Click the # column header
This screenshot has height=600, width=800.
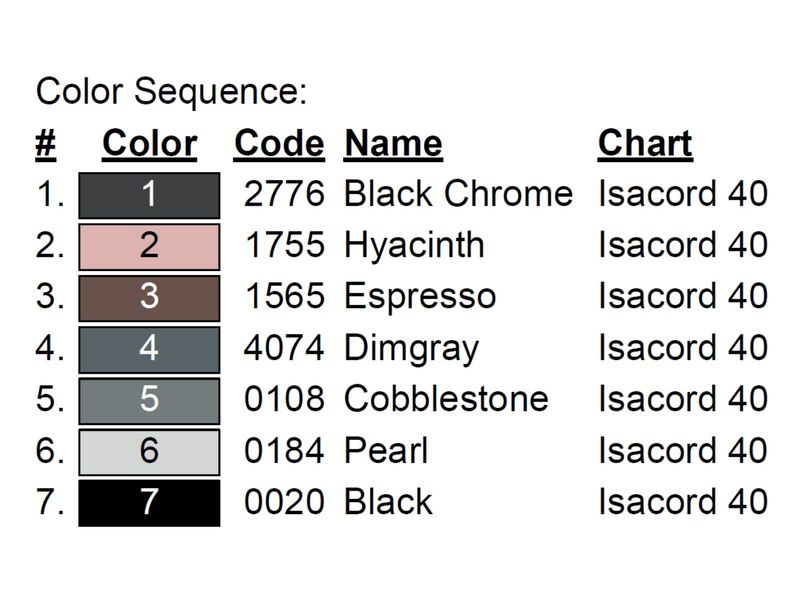click(x=45, y=144)
